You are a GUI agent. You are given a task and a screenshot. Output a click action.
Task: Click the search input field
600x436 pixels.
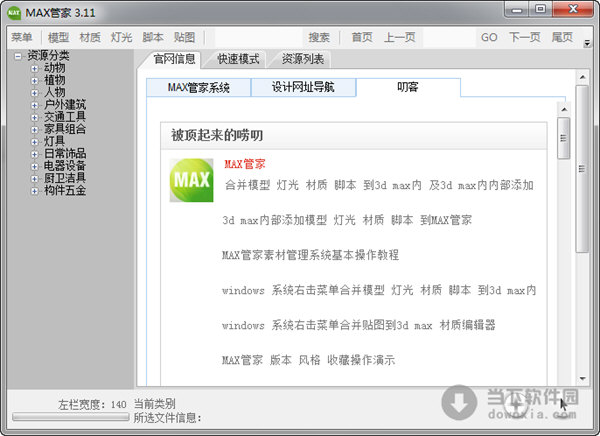[x=258, y=38]
